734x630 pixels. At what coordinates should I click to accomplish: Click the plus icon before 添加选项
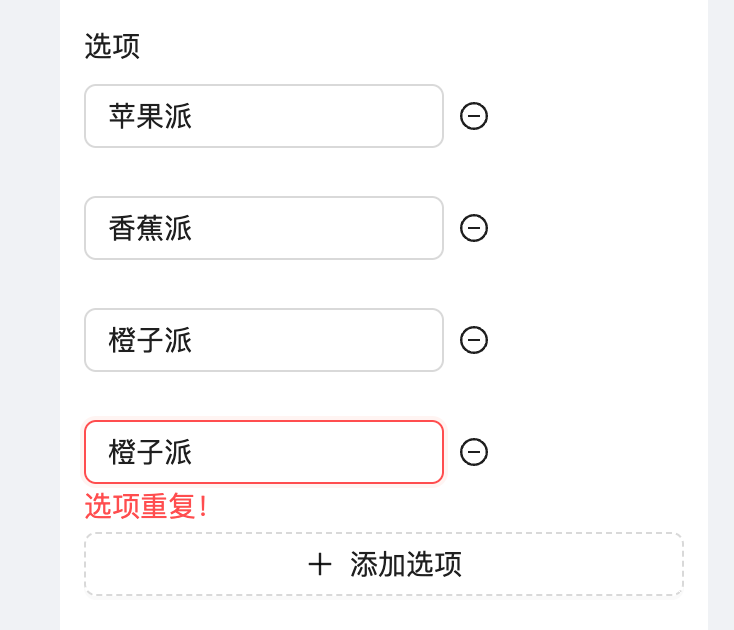pyautogui.click(x=320, y=564)
